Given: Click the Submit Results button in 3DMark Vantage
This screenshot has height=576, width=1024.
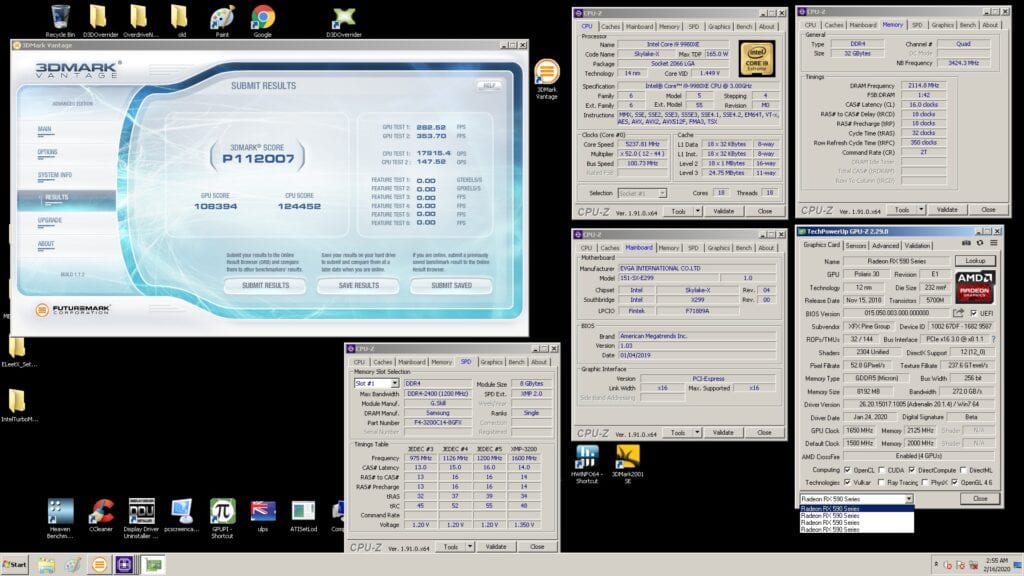Looking at the screenshot, I should 265,285.
